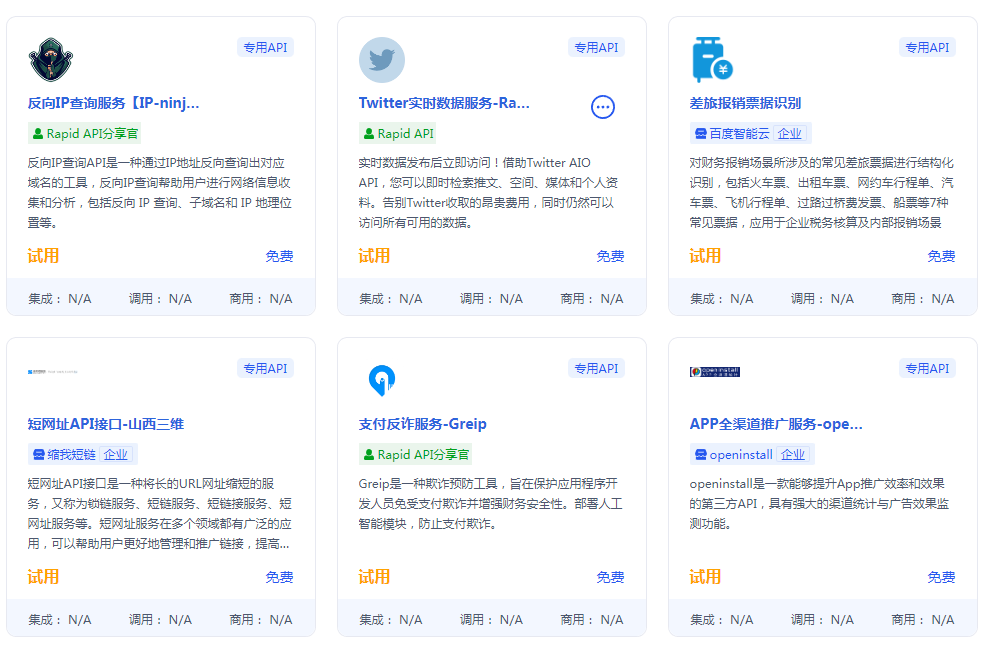This screenshot has height=645, width=982.
Task: Click the Twitter bird logo icon
Action: coord(382,59)
